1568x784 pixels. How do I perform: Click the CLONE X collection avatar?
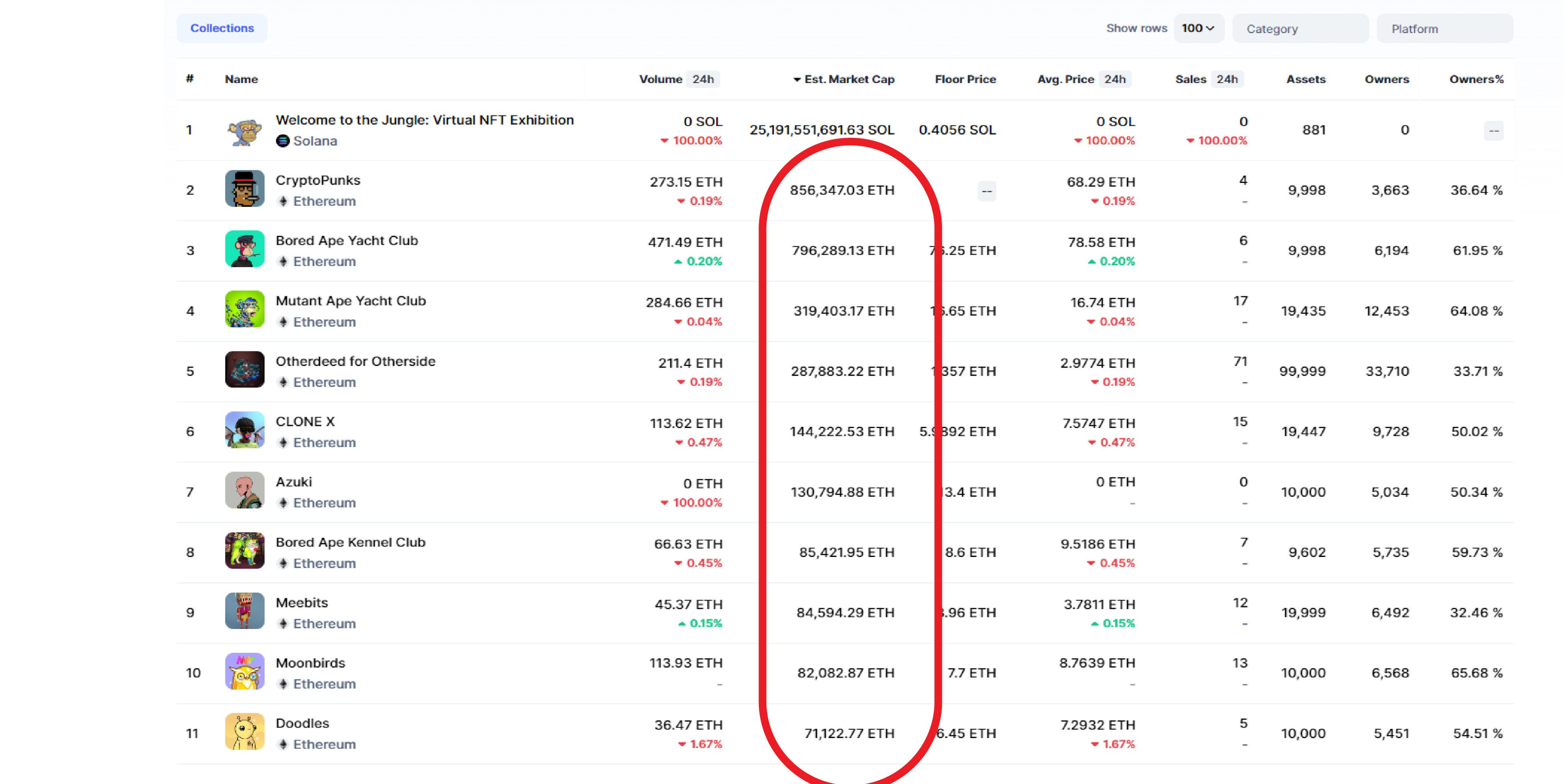click(x=245, y=430)
